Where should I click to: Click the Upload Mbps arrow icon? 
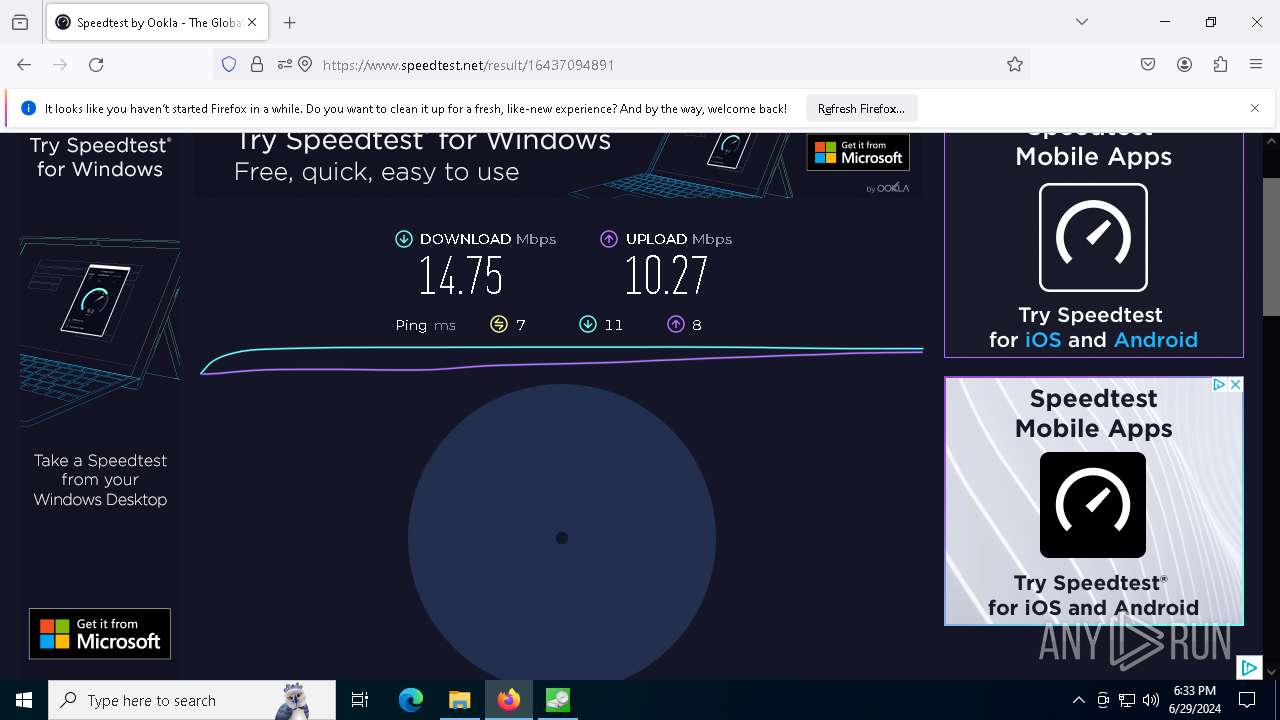pos(609,239)
